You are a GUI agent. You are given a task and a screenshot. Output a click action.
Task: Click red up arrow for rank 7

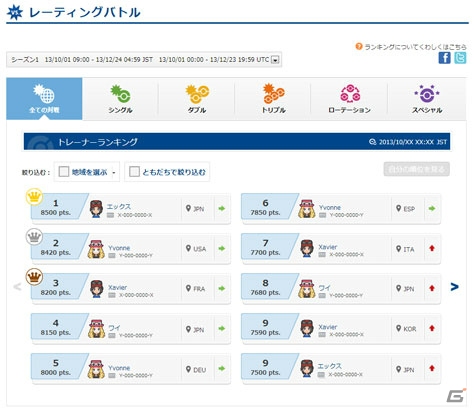coord(432,248)
